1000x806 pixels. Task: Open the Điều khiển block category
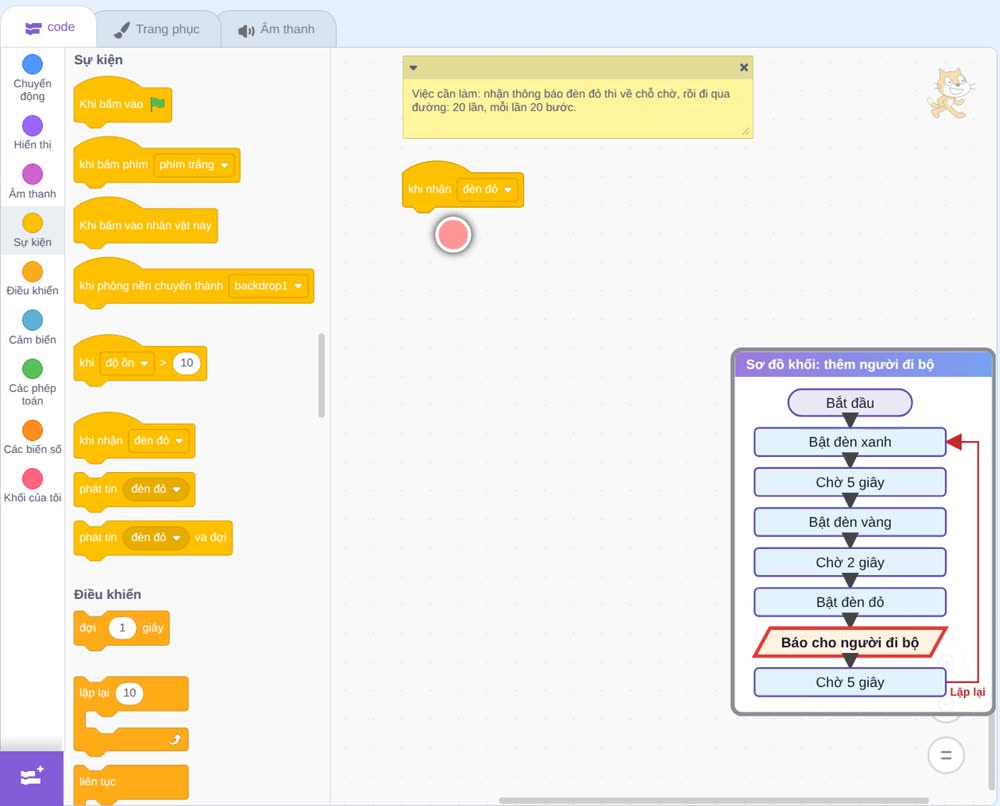coord(32,279)
